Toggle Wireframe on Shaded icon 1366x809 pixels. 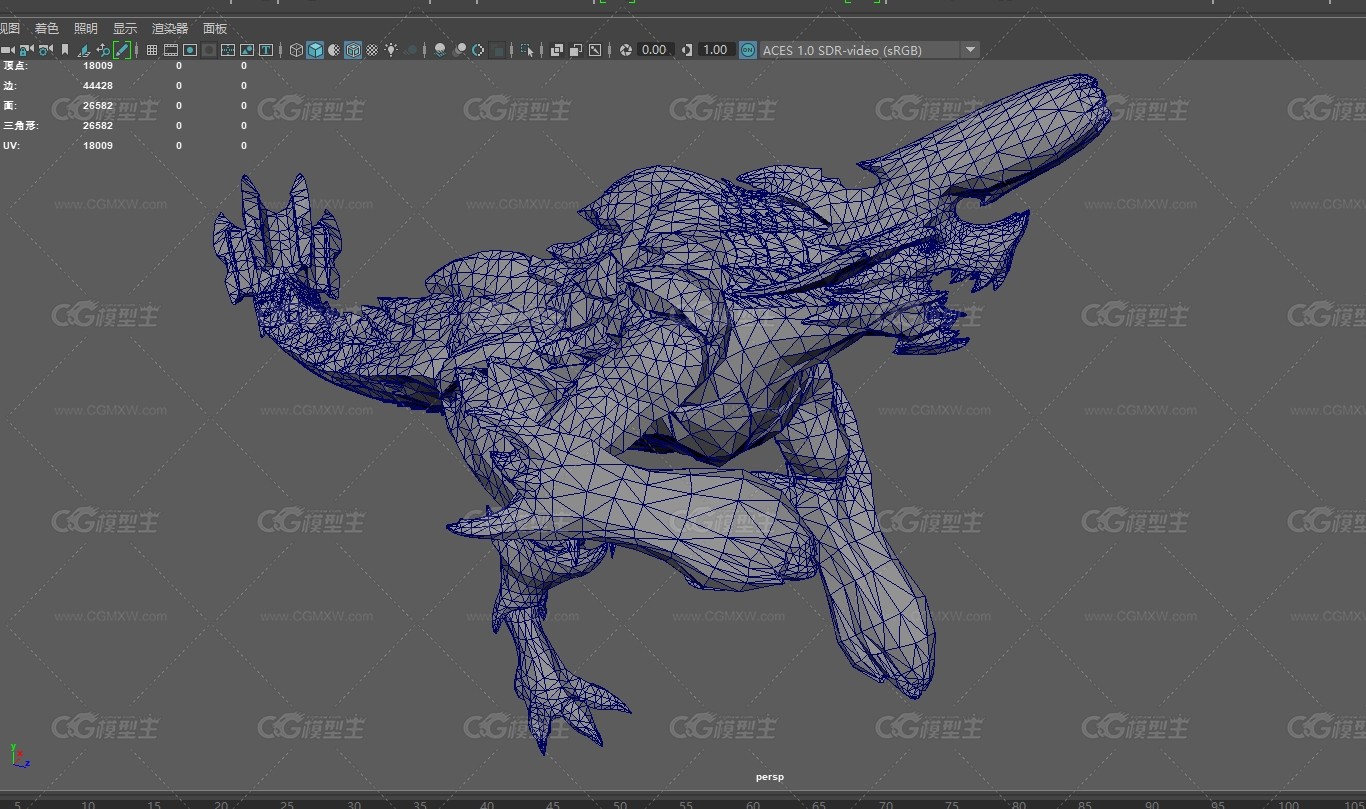tap(353, 50)
